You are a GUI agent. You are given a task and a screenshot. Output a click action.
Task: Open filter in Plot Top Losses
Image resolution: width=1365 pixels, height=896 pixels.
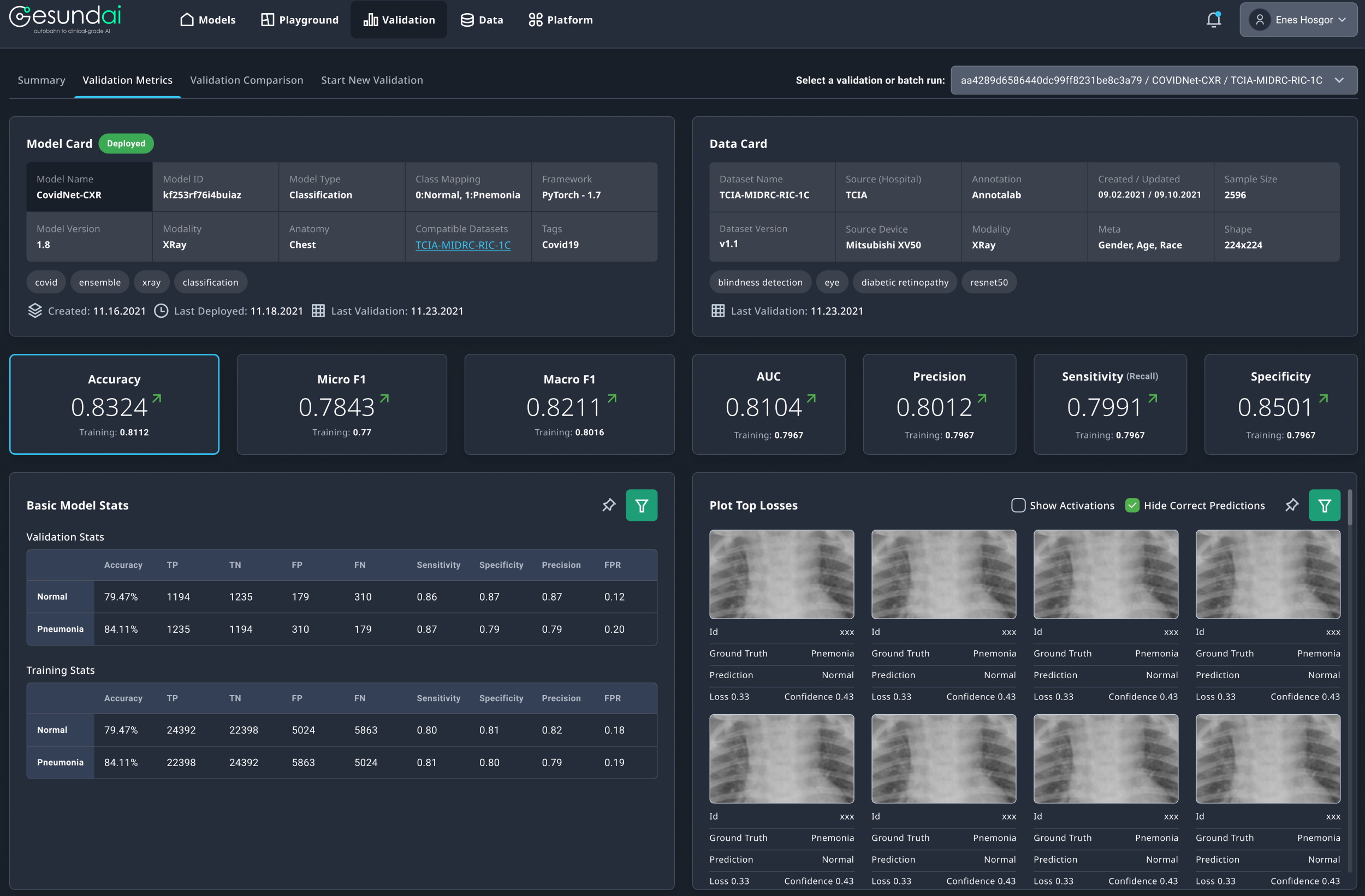[x=1324, y=506]
